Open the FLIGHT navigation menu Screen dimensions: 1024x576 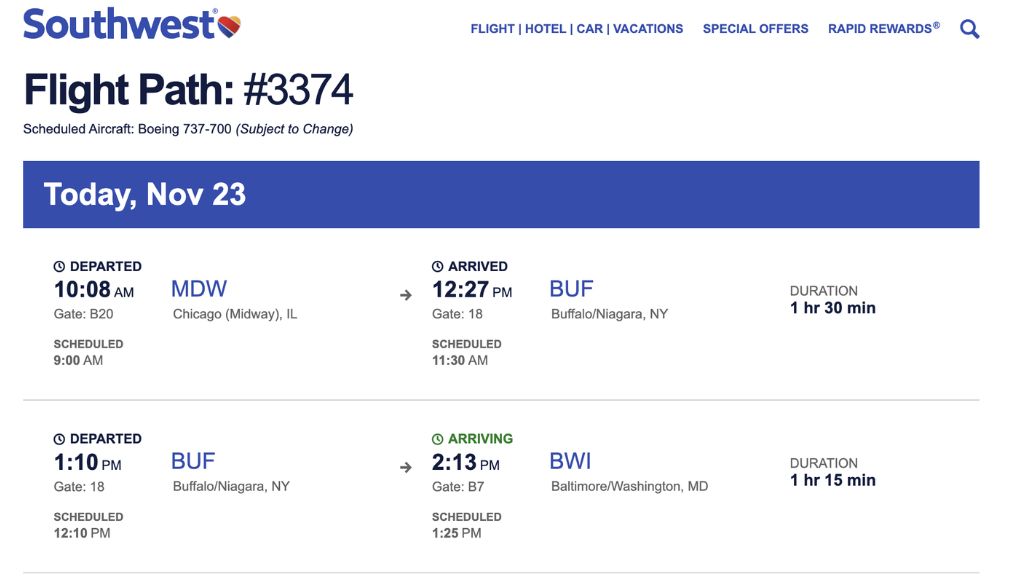point(492,28)
